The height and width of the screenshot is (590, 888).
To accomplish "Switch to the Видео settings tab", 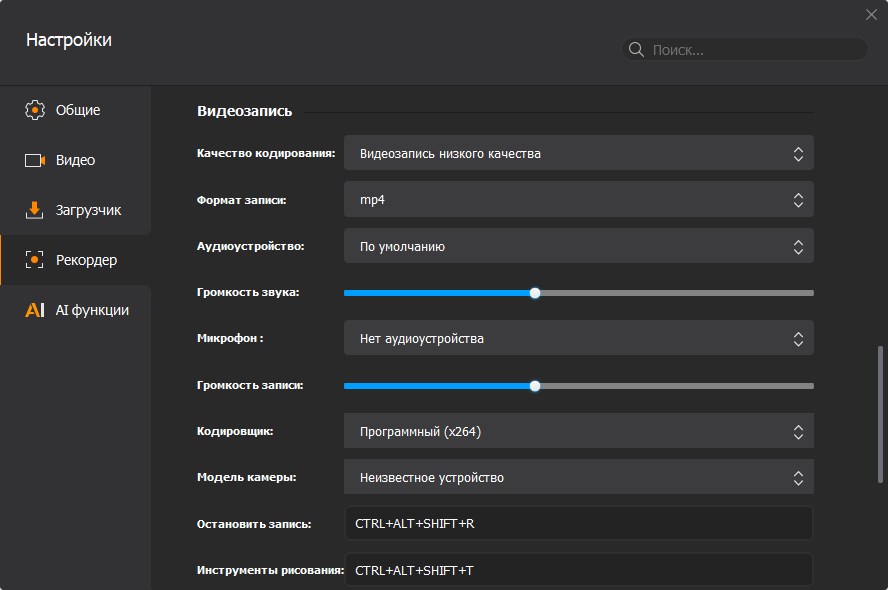I will pos(76,160).
